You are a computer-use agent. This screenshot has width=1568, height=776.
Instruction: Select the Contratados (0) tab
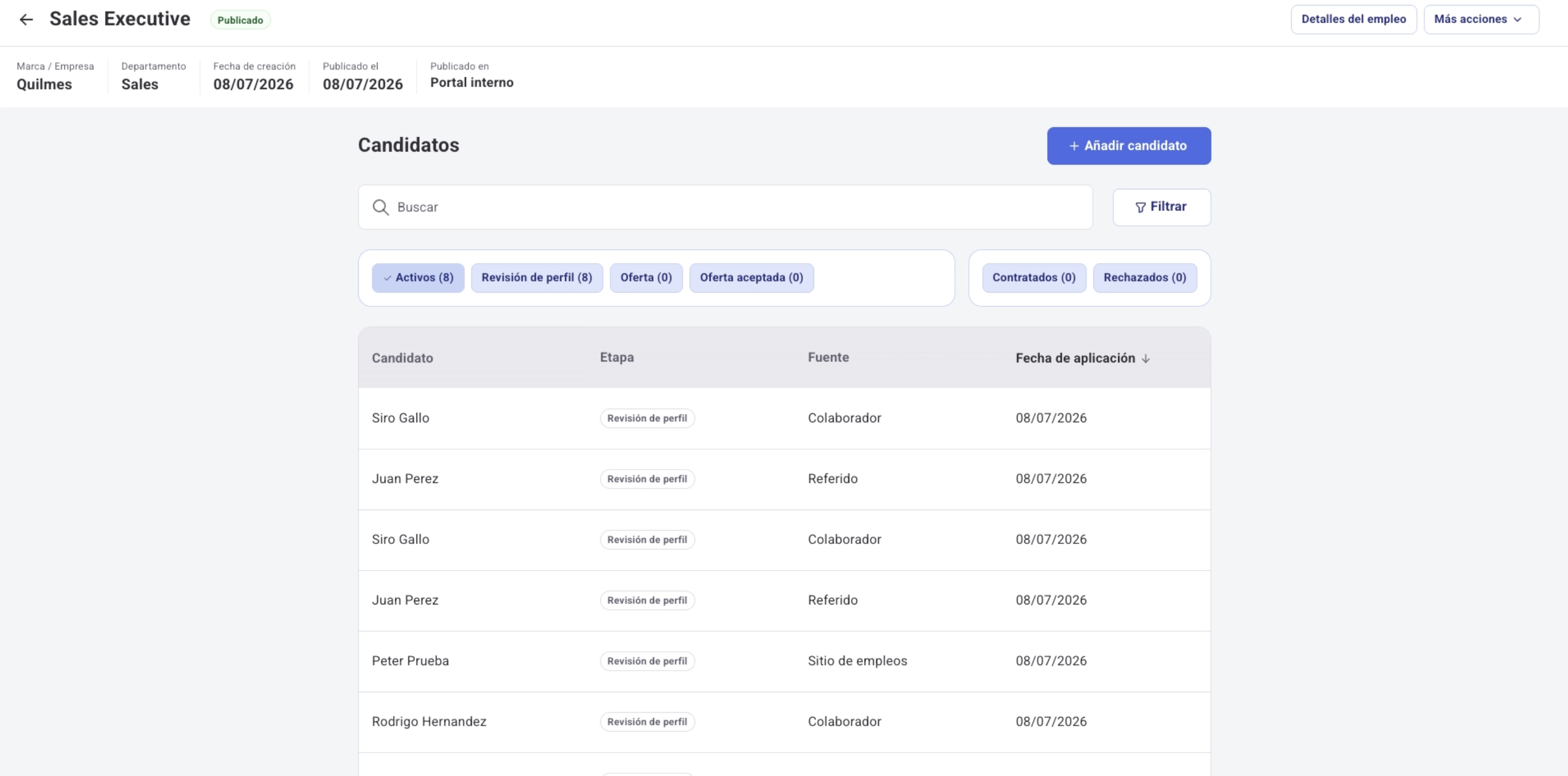(1033, 278)
